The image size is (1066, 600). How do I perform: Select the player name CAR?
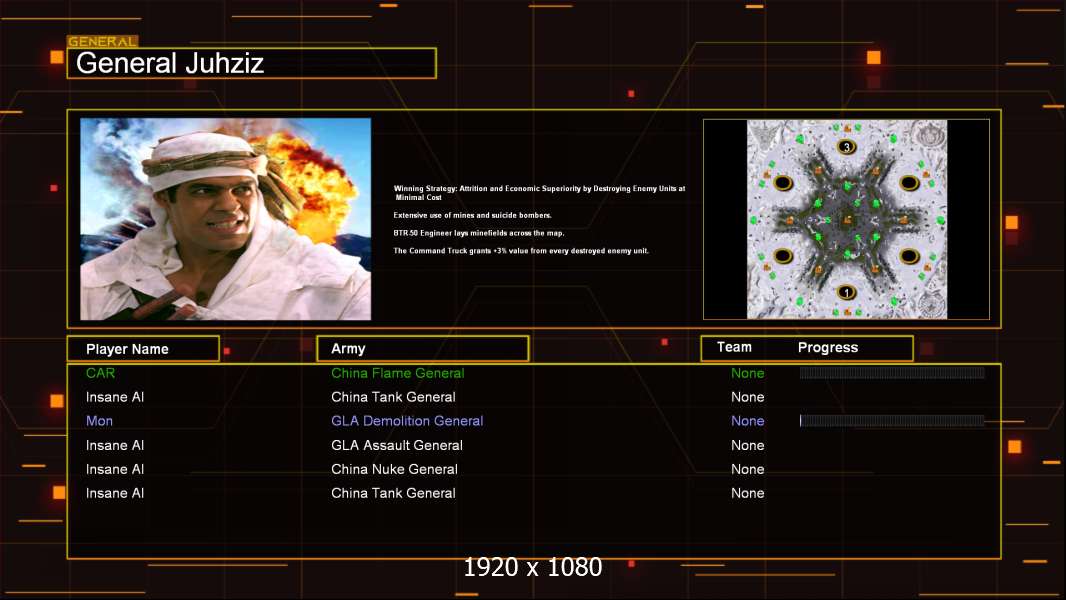click(x=101, y=373)
